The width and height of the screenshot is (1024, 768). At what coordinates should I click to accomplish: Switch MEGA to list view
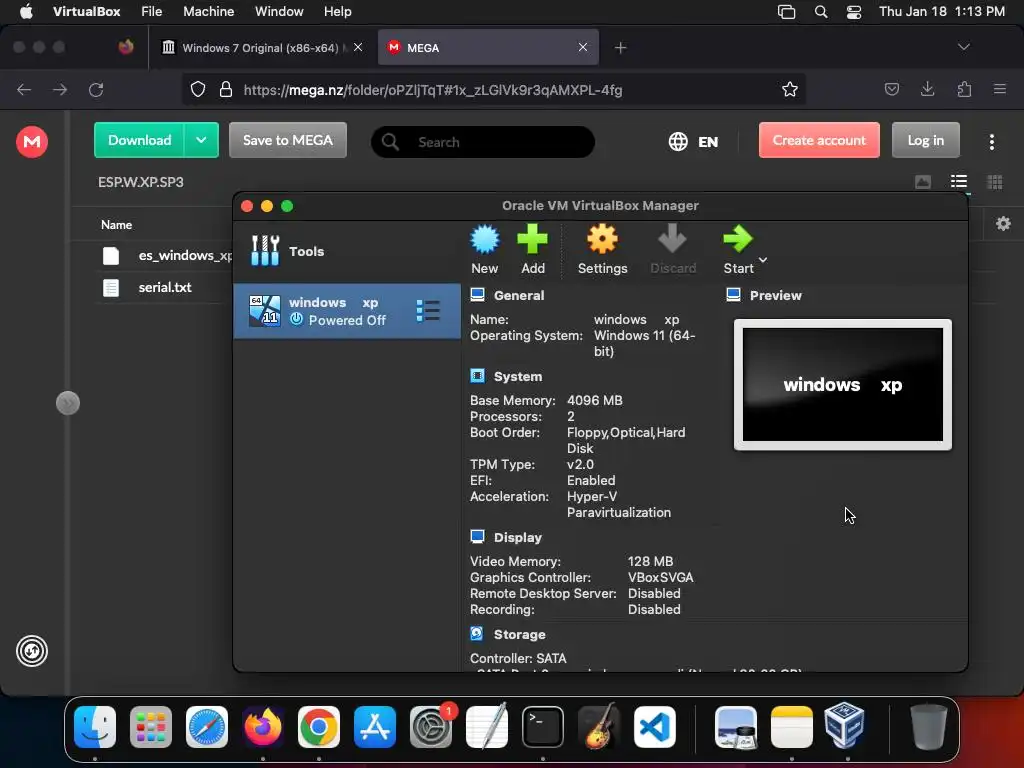pos(959,182)
